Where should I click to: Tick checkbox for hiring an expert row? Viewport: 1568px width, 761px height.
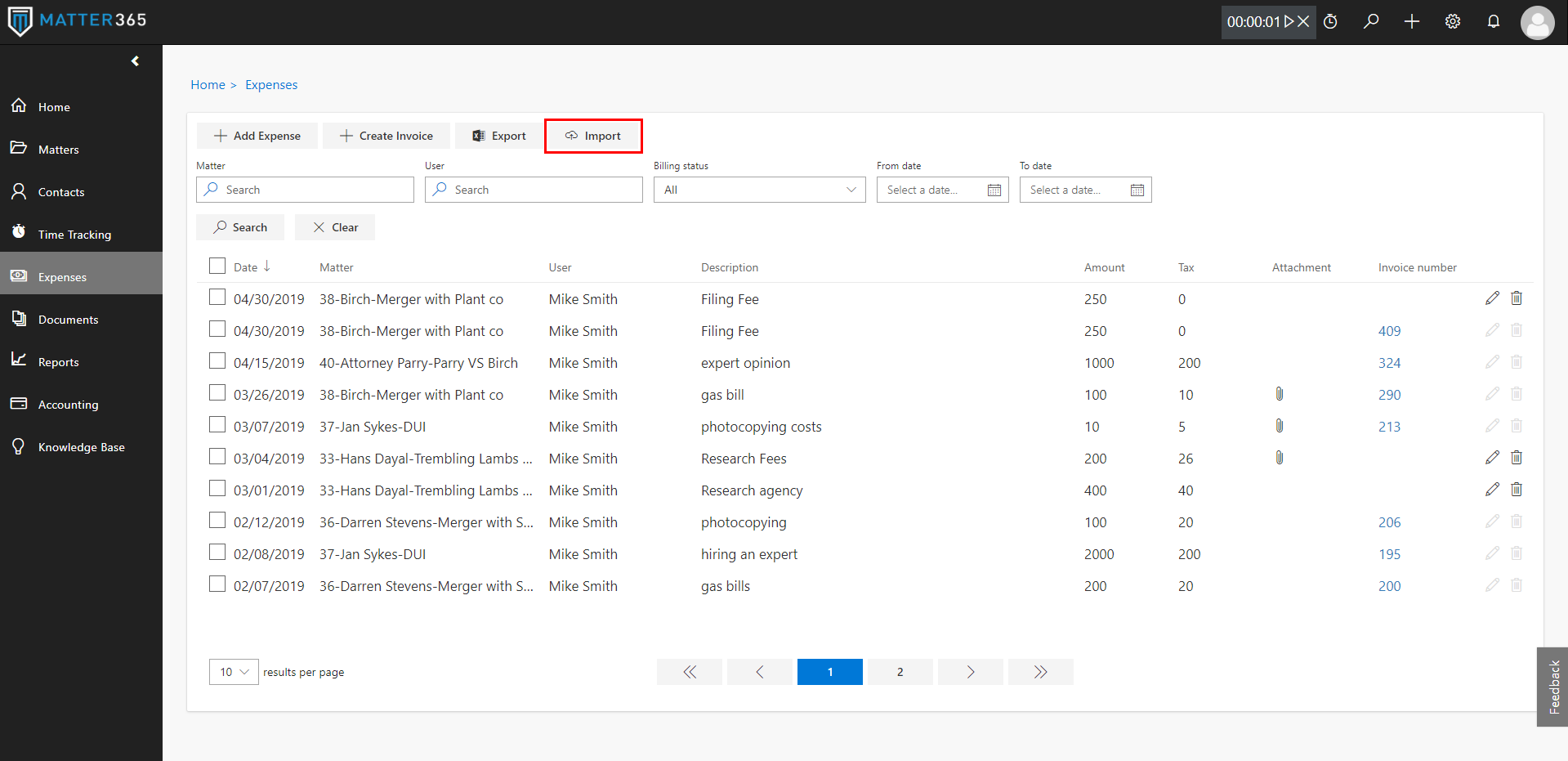point(217,553)
